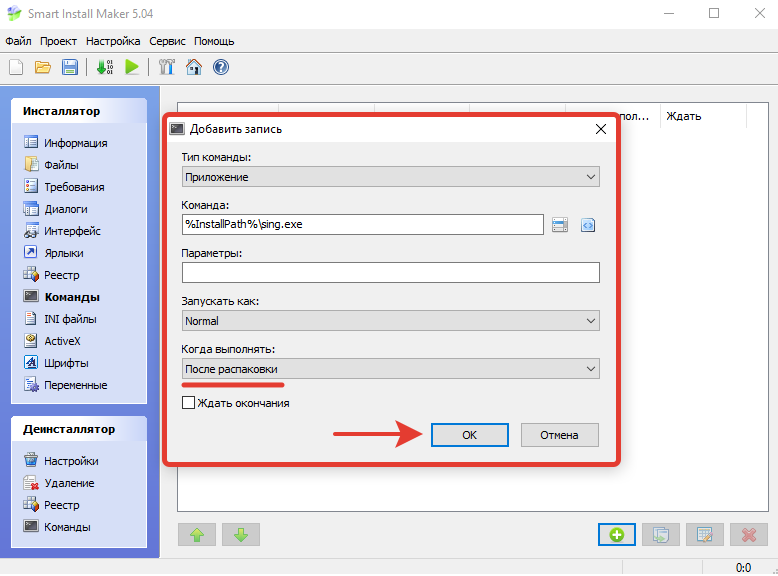Open the Файл menu
The image size is (778, 576).
pyautogui.click(x=18, y=41)
